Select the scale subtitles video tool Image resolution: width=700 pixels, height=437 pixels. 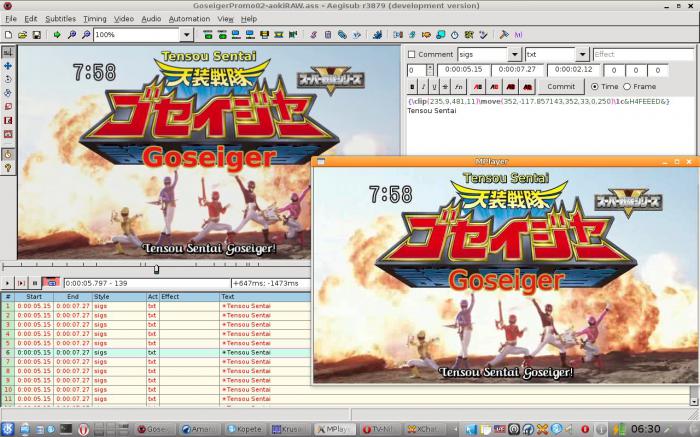pos(8,107)
